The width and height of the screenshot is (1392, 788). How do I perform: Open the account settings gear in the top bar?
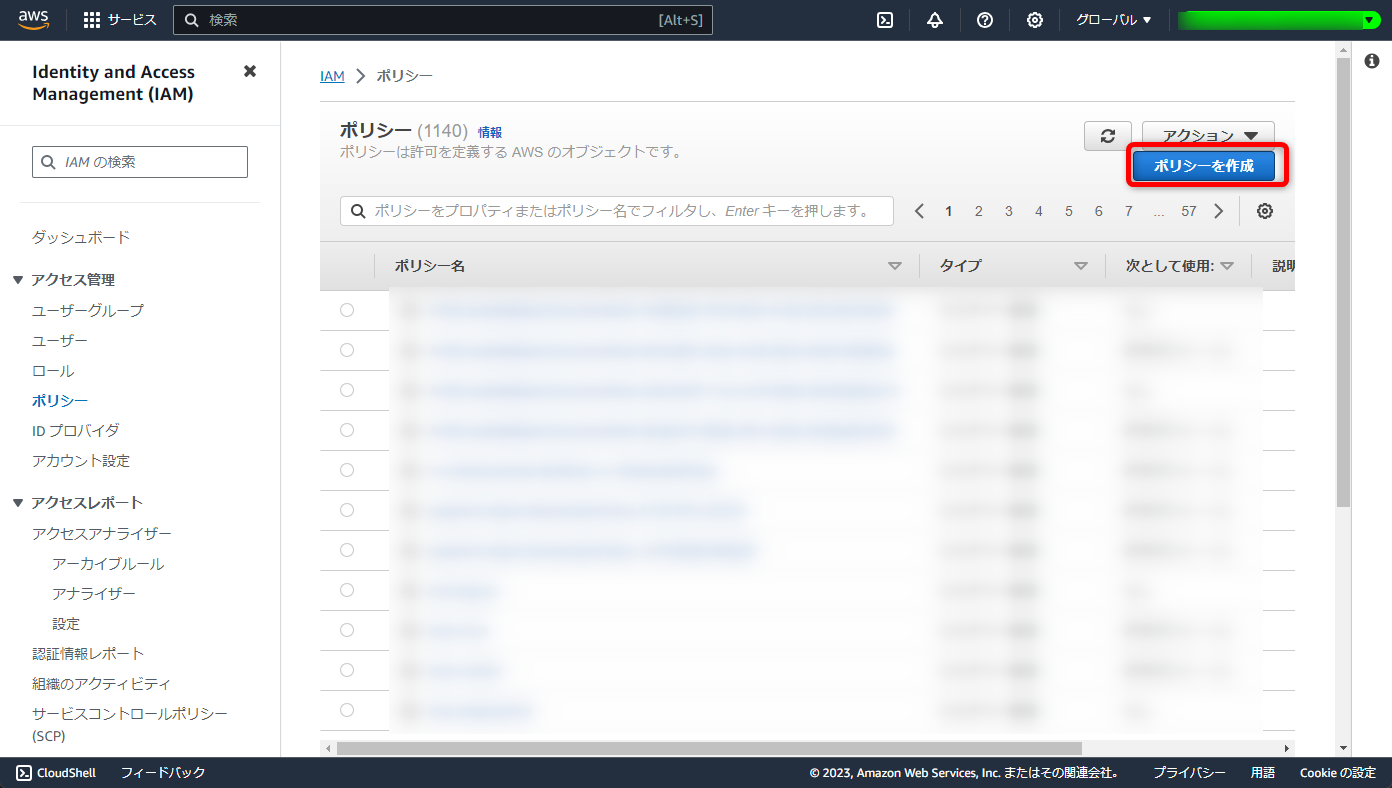1034,19
